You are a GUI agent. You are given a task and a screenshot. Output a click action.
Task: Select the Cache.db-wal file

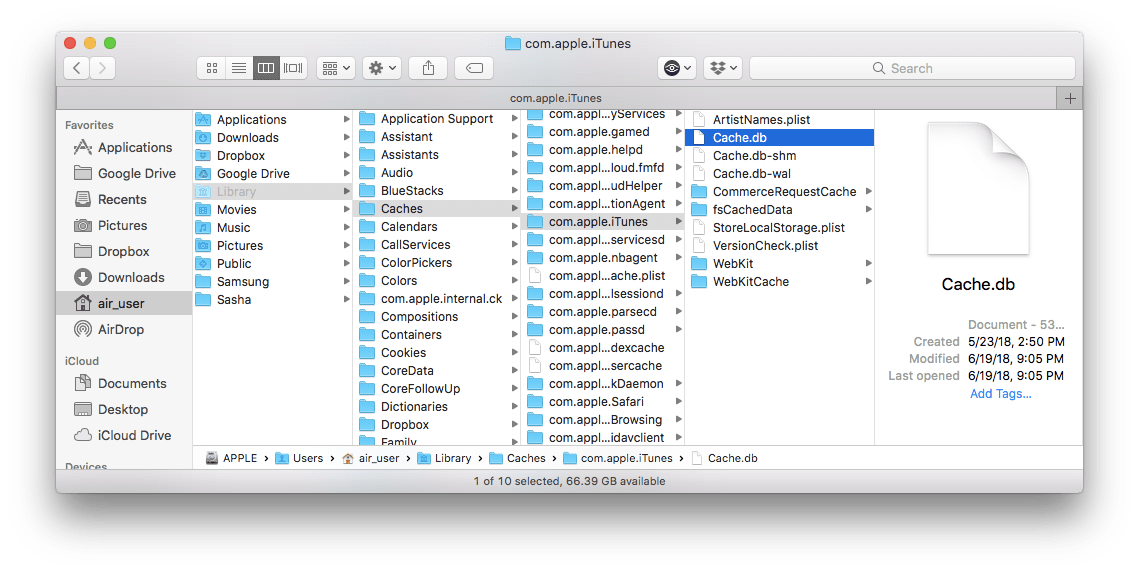pyautogui.click(x=779, y=174)
